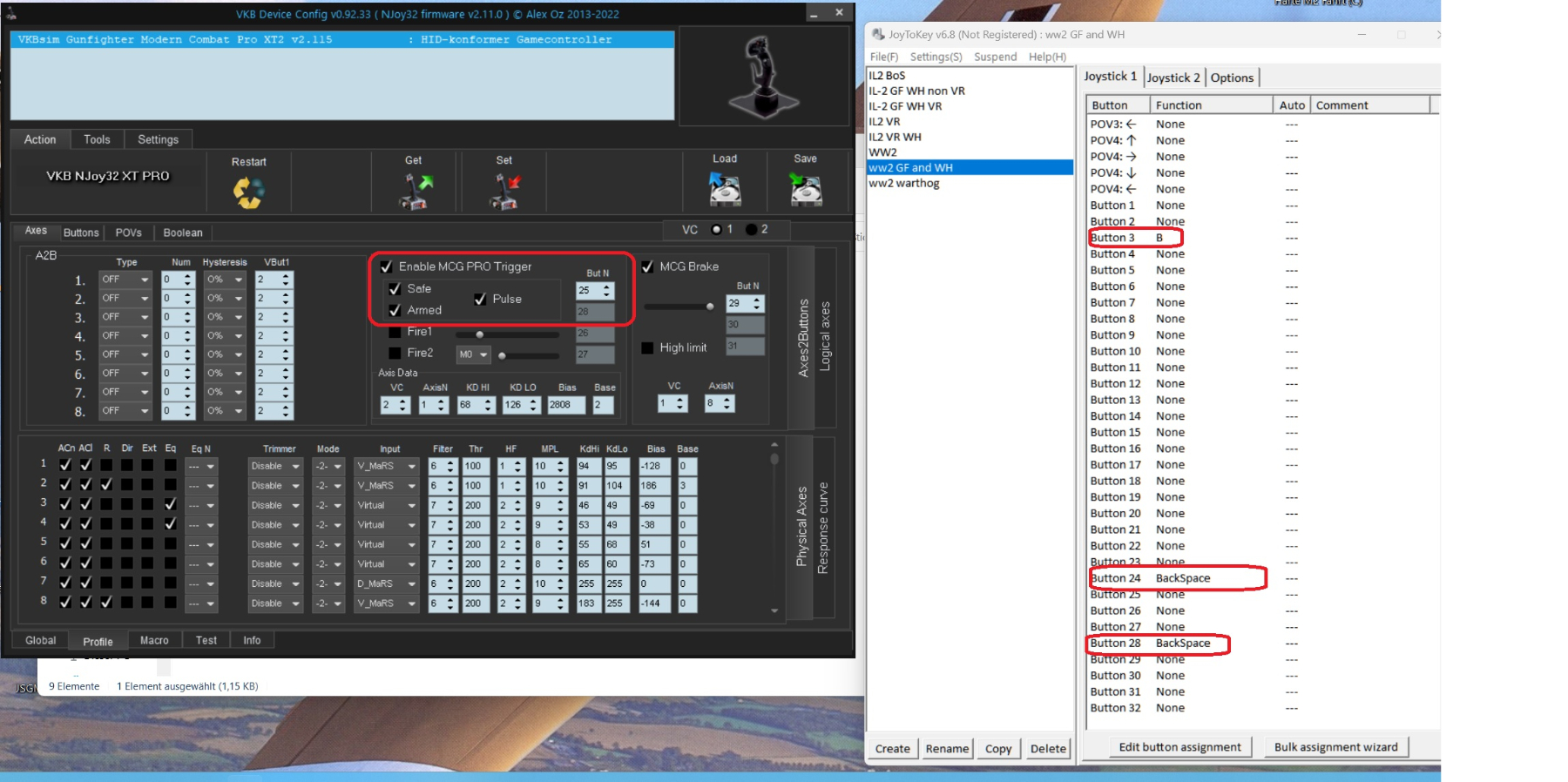The image size is (1568, 782).
Task: Toggle the Armed checkbox
Action: 395,310
